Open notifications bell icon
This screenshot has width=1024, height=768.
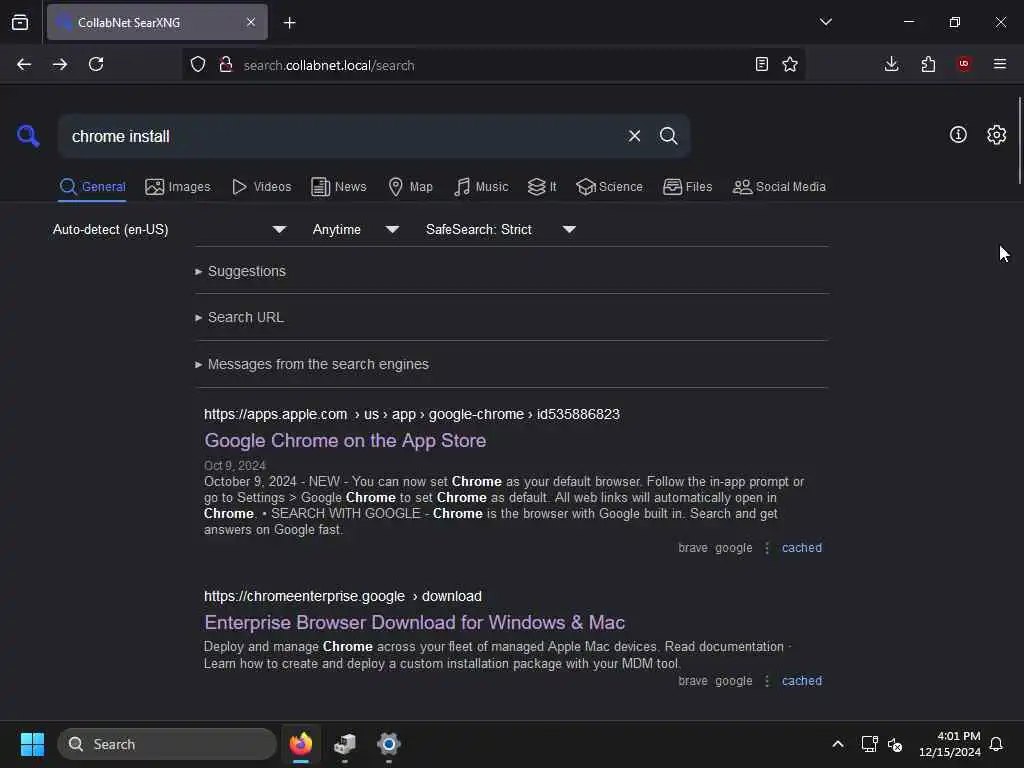pos(996,744)
